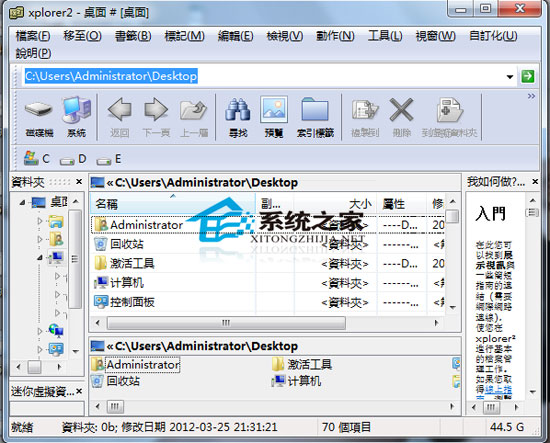Screen dimensions: 550x443
Task: Open 自訂化(U) menu
Action: point(493,36)
